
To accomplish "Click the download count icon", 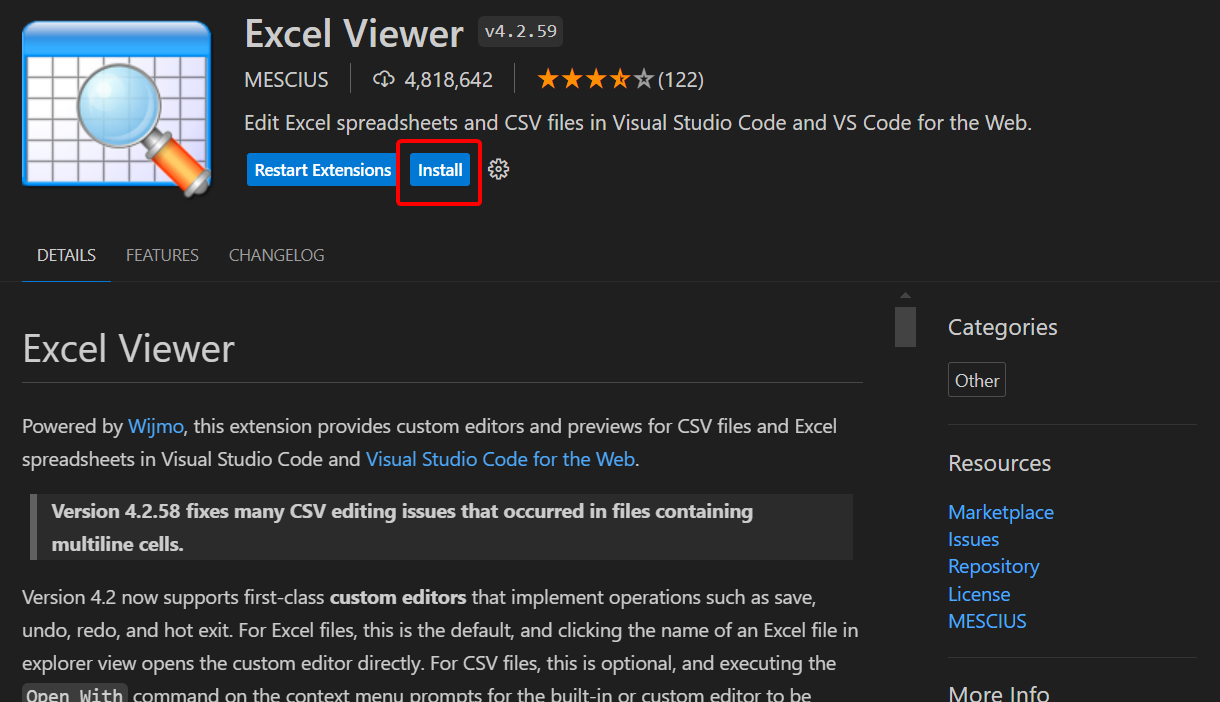I will point(385,79).
